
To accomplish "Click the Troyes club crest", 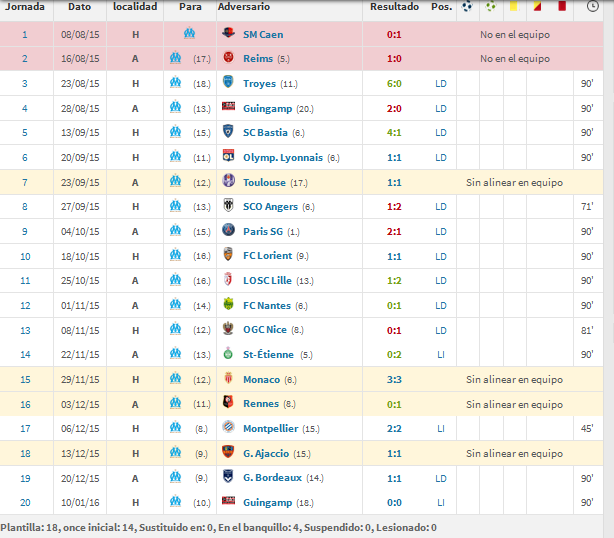I will [x=228, y=82].
